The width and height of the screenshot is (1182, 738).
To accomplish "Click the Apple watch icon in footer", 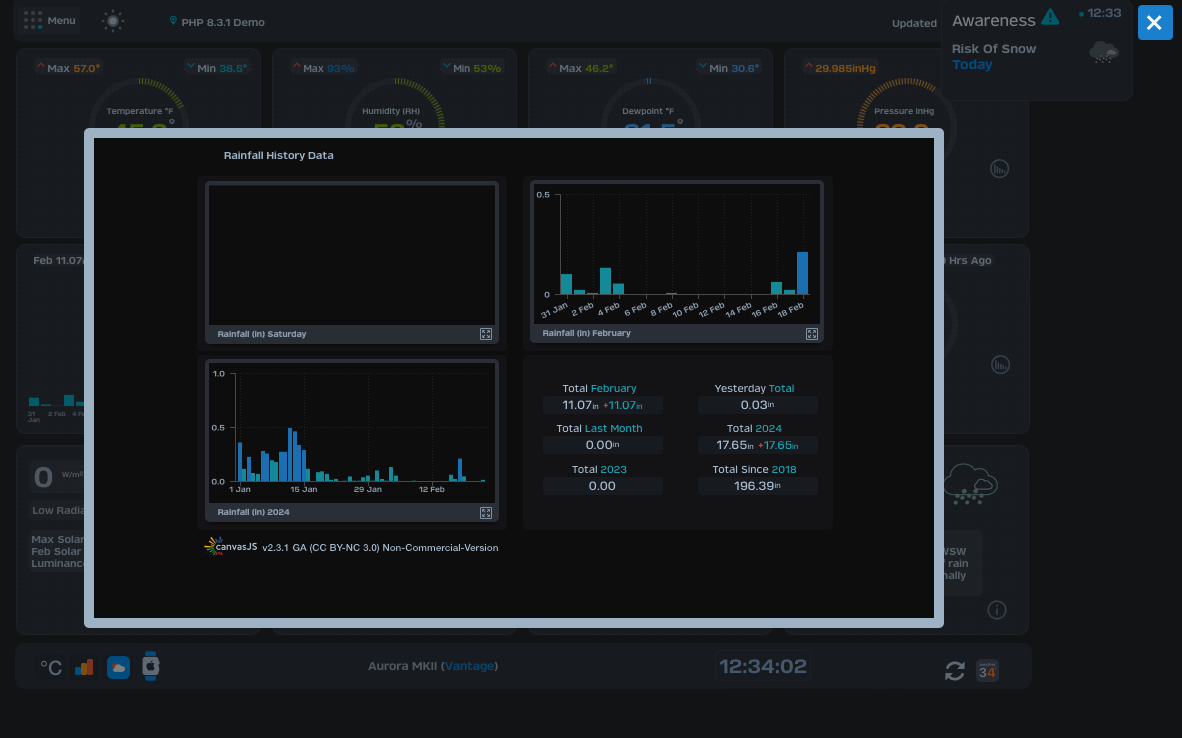I will click(x=151, y=666).
